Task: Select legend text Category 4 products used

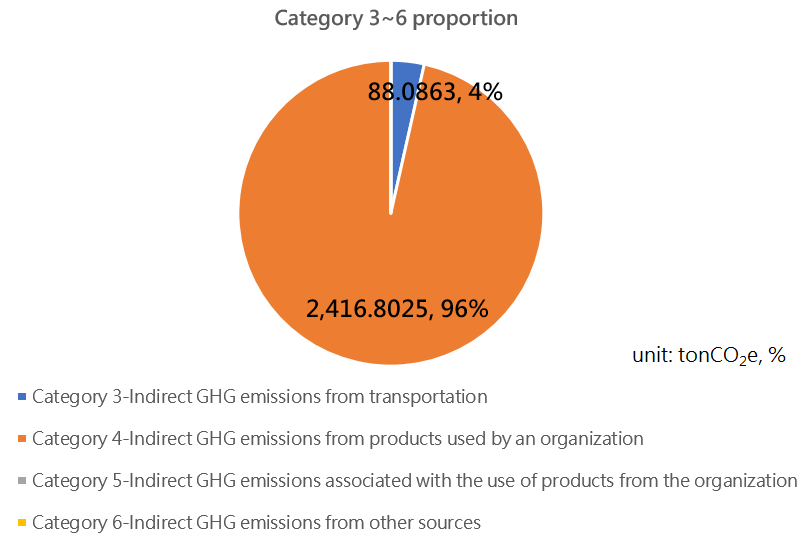Action: [x=338, y=439]
